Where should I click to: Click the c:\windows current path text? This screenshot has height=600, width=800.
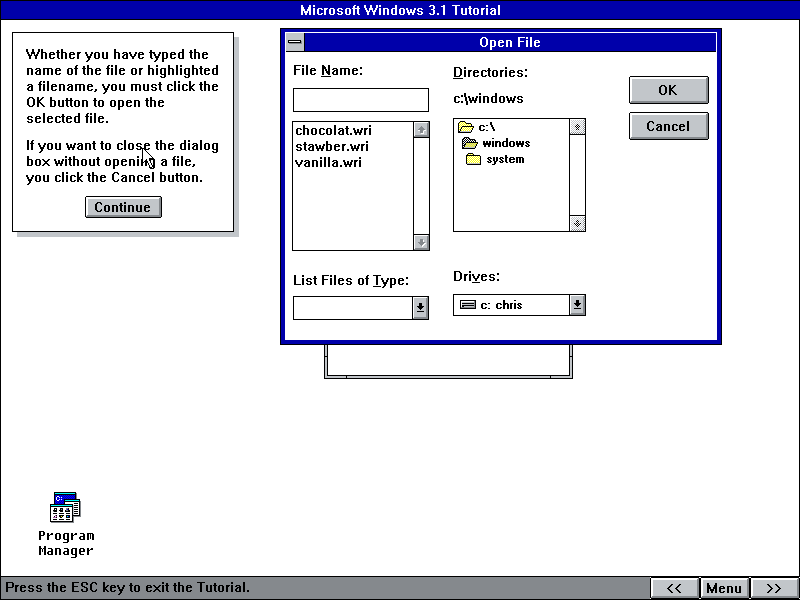pos(488,98)
